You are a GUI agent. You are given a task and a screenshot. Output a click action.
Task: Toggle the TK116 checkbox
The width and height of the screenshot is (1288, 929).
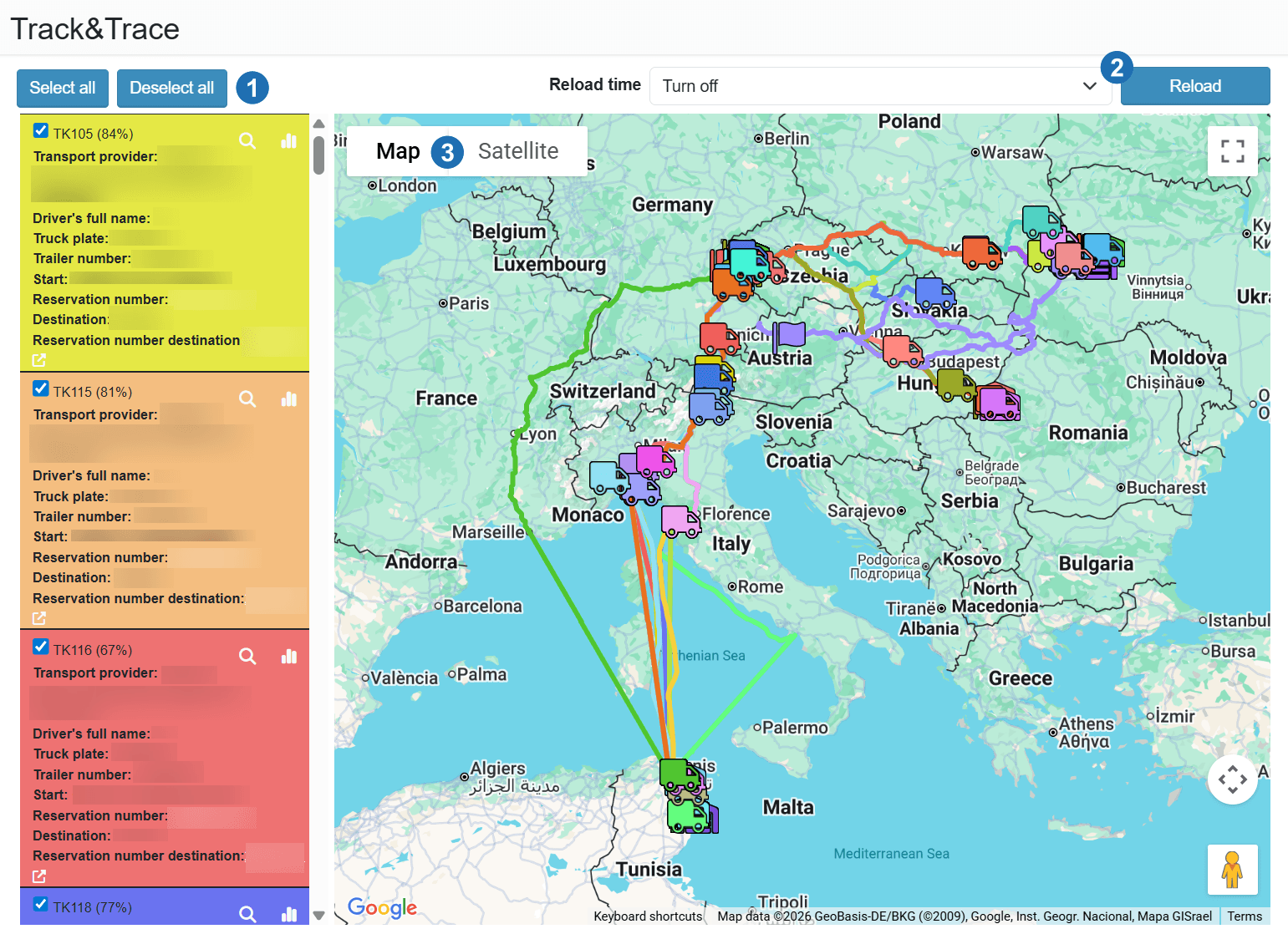click(x=41, y=647)
